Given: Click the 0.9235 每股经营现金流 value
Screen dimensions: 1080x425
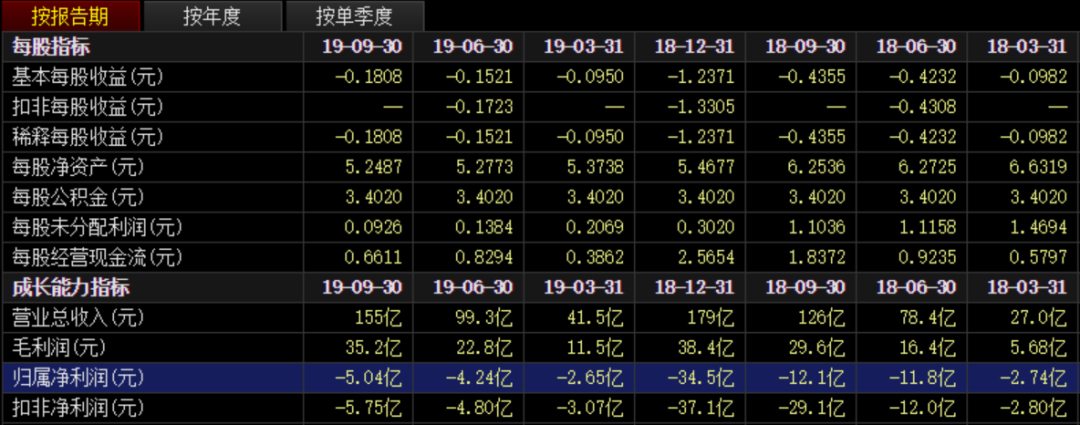Looking at the screenshot, I should tap(928, 258).
